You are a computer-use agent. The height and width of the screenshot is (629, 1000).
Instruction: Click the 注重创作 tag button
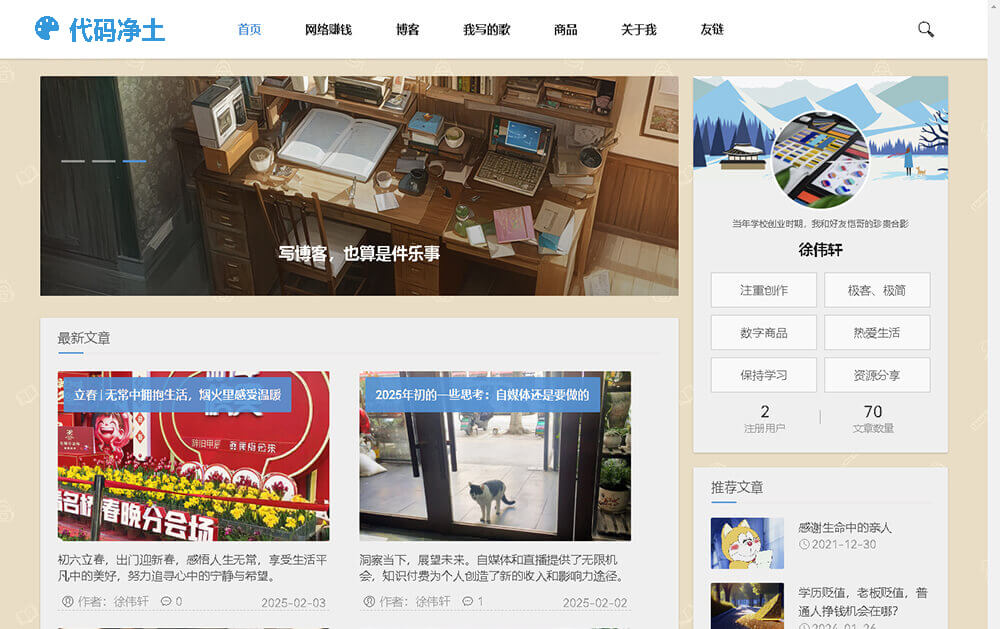[x=763, y=290]
